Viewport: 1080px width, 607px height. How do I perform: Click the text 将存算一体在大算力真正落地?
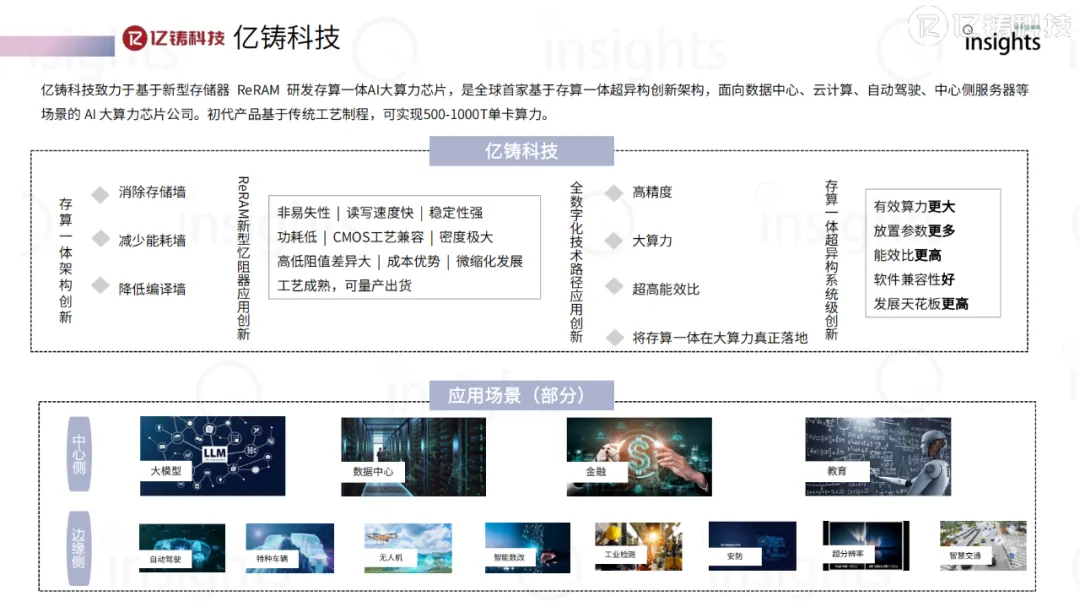click(720, 338)
